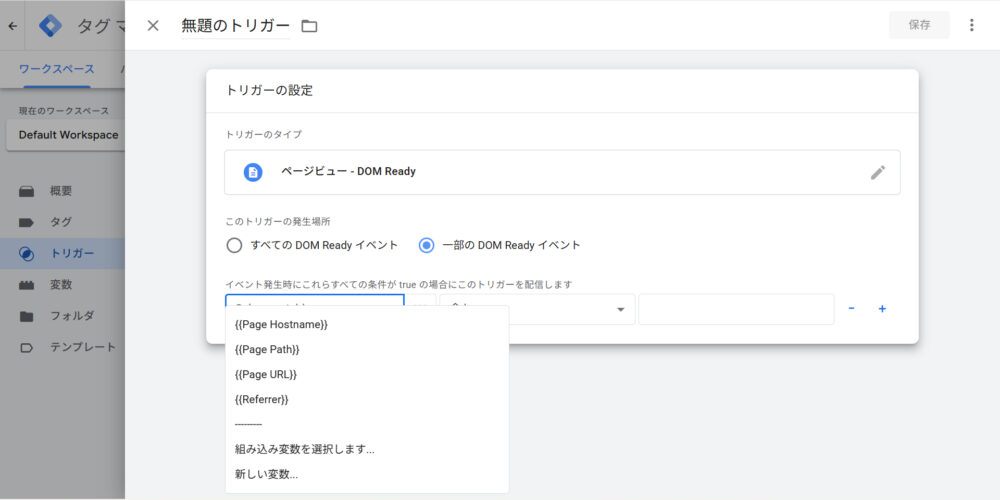Select 一部の DOM Ready イベント radio button

coord(427,245)
